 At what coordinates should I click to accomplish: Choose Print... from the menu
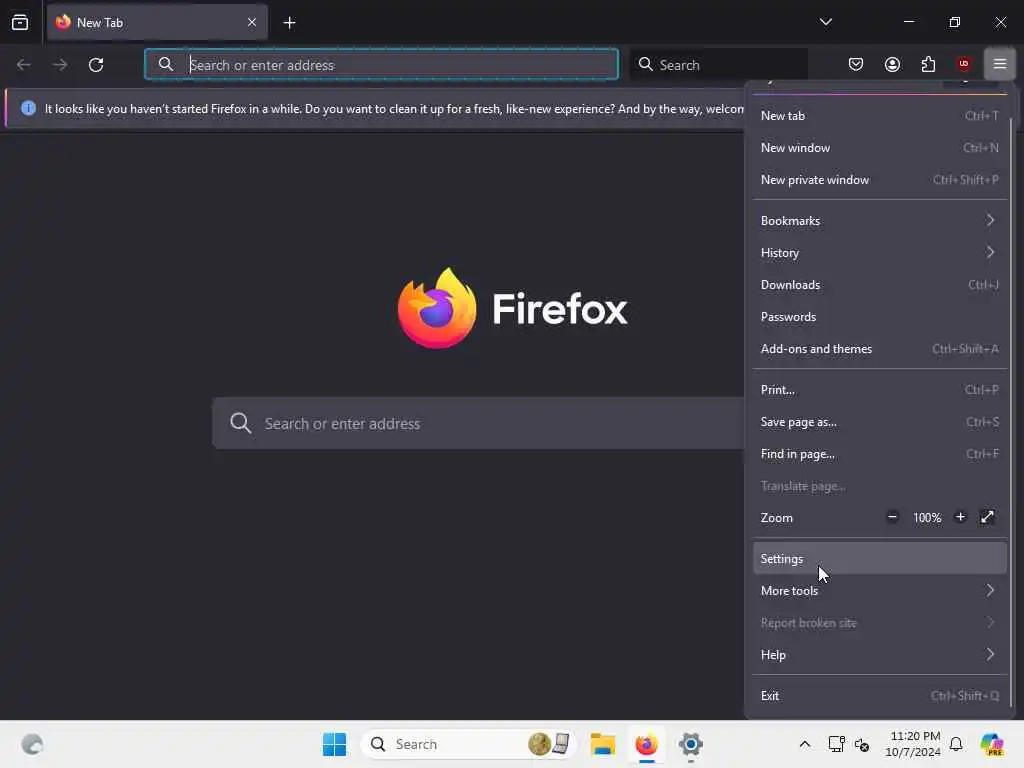(x=879, y=390)
